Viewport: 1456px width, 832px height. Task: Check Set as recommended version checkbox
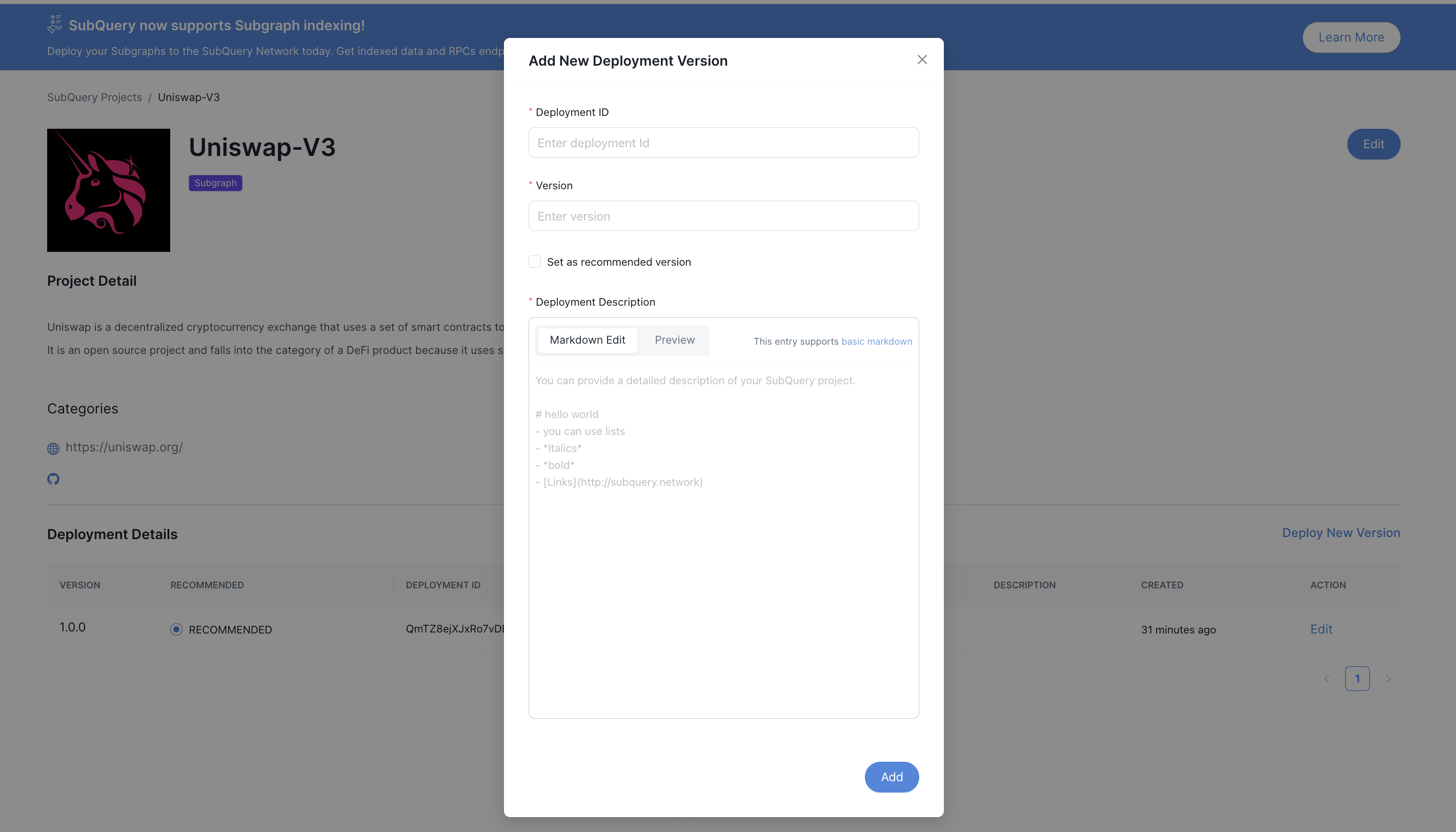pos(534,262)
